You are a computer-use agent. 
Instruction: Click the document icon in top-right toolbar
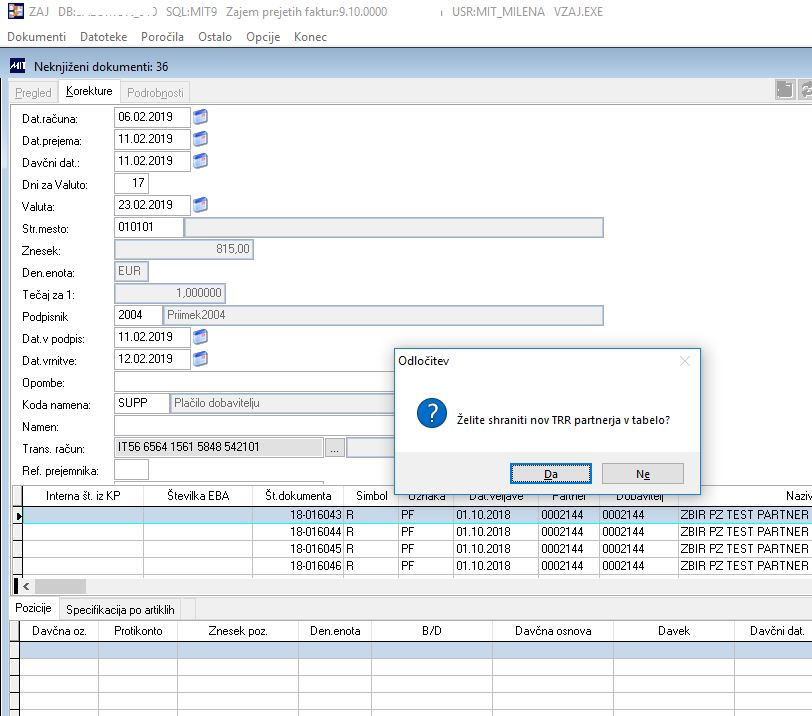click(785, 90)
